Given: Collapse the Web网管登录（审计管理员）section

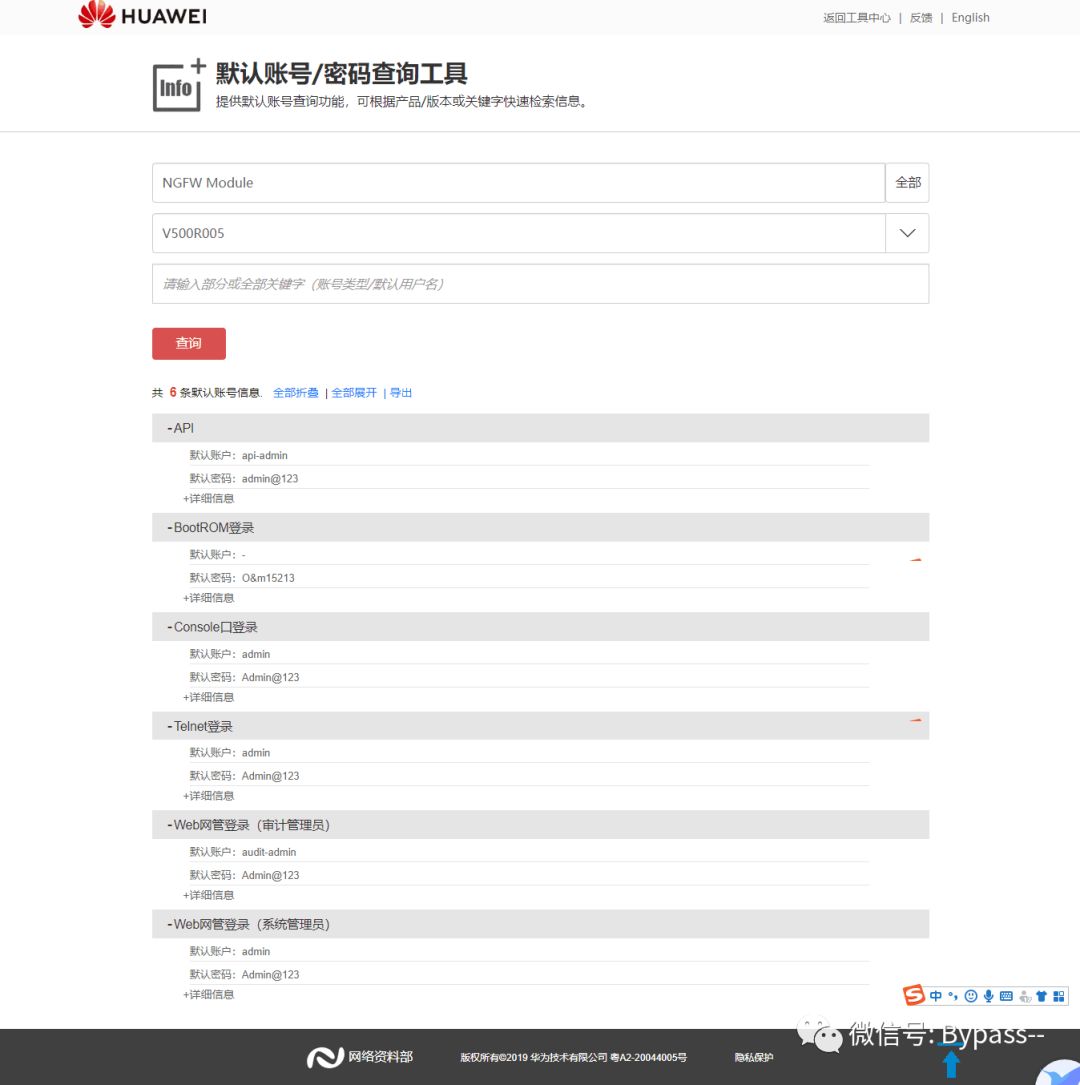Looking at the screenshot, I should point(540,825).
